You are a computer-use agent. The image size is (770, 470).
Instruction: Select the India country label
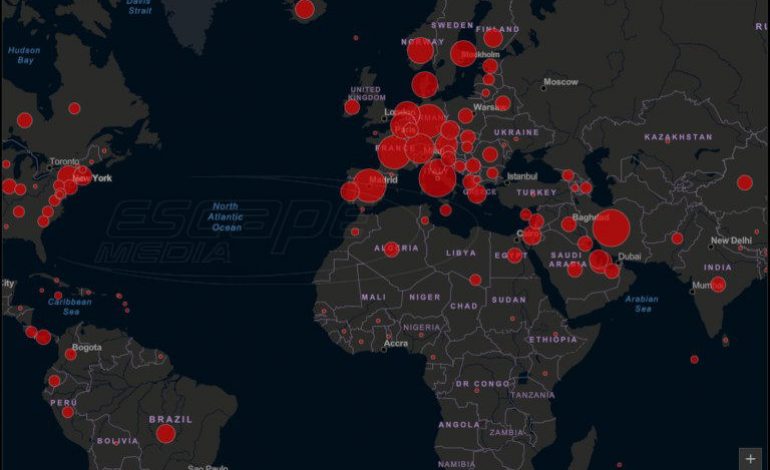[718, 268]
